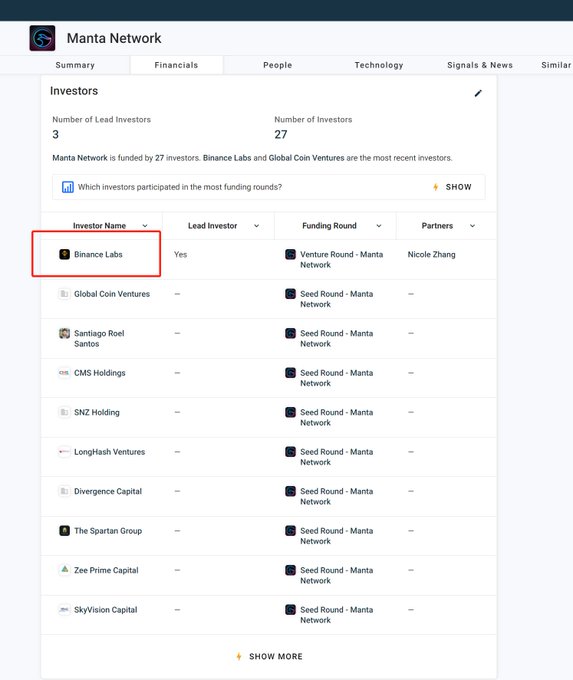Click Seed Round link in SkyVision Capital row
573x680 pixels.
337,615
